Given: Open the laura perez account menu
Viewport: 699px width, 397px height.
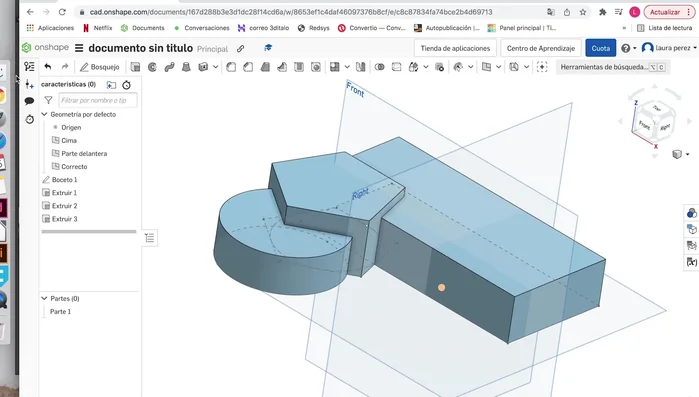Looking at the screenshot, I should [x=669, y=48].
